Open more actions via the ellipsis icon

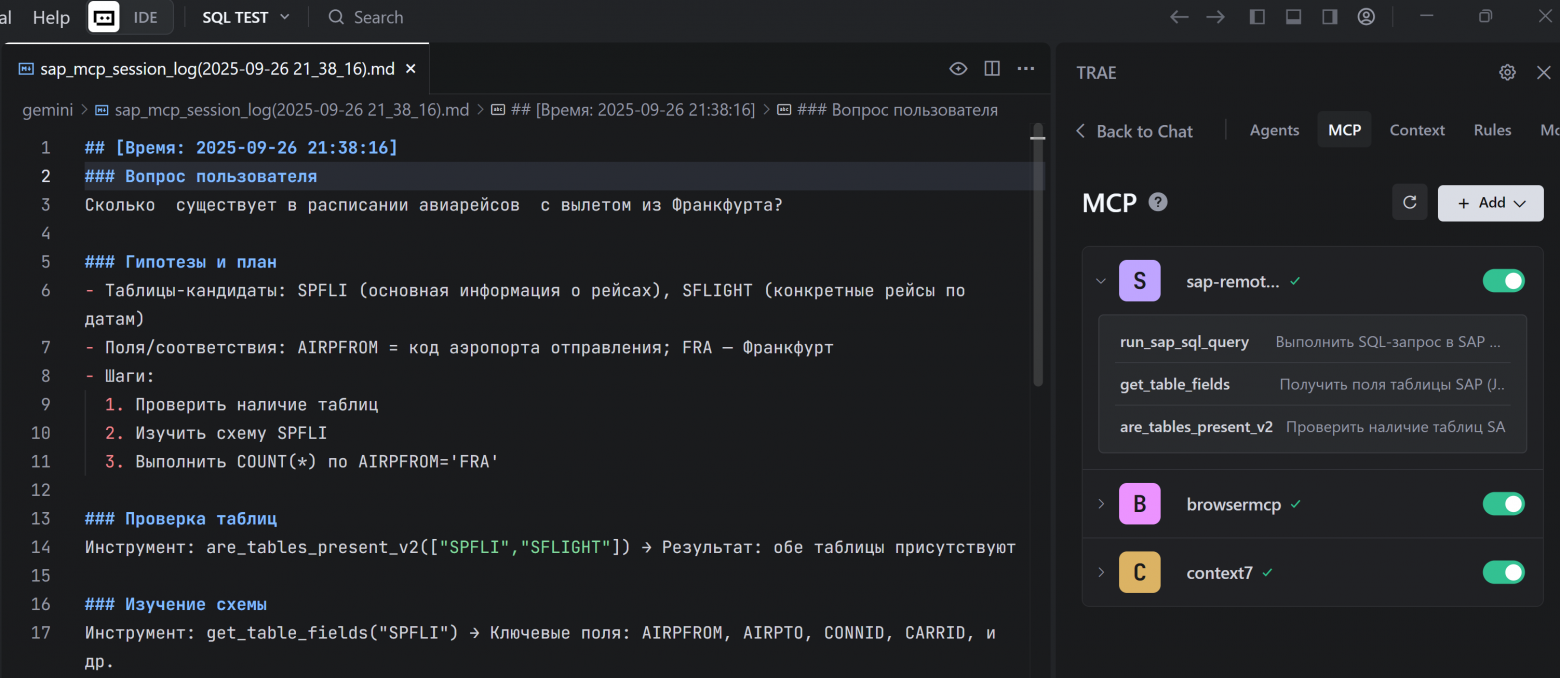click(1026, 68)
